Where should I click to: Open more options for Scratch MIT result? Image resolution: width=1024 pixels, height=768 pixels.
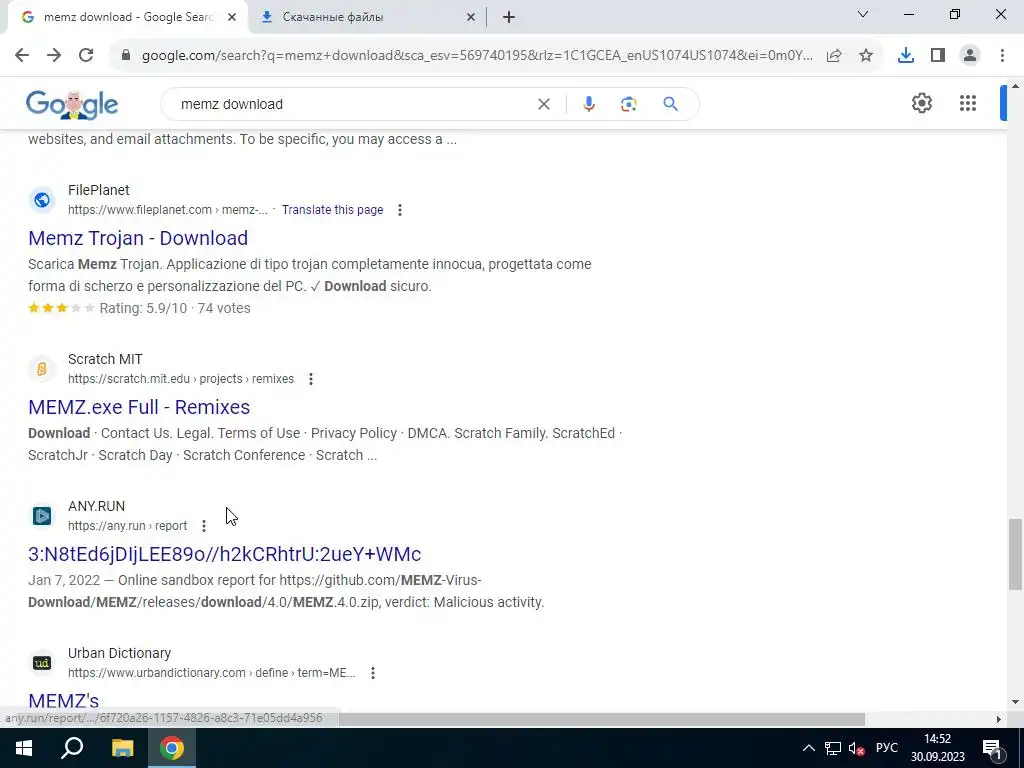(x=311, y=379)
